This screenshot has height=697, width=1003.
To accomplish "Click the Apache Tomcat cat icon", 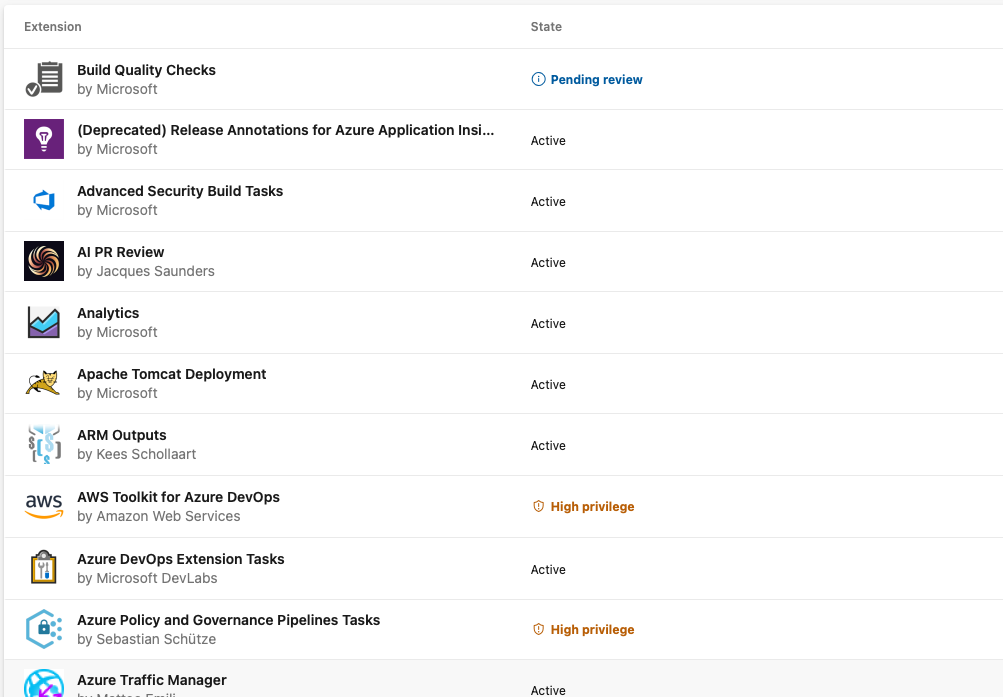I will point(43,383).
